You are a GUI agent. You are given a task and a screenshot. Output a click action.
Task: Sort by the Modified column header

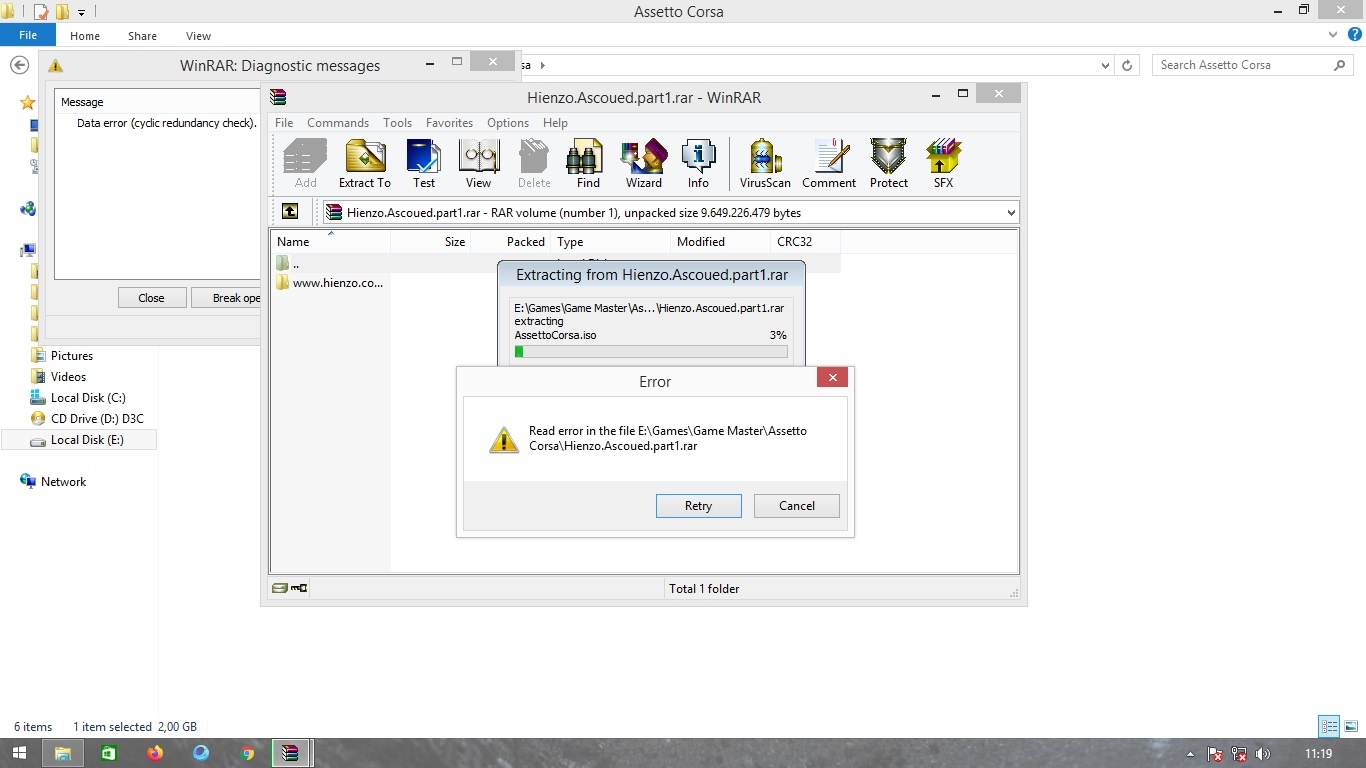click(x=720, y=242)
